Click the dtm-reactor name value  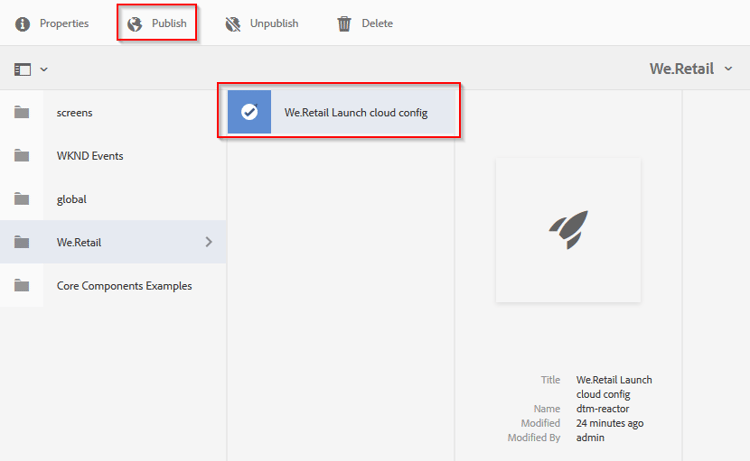603,409
